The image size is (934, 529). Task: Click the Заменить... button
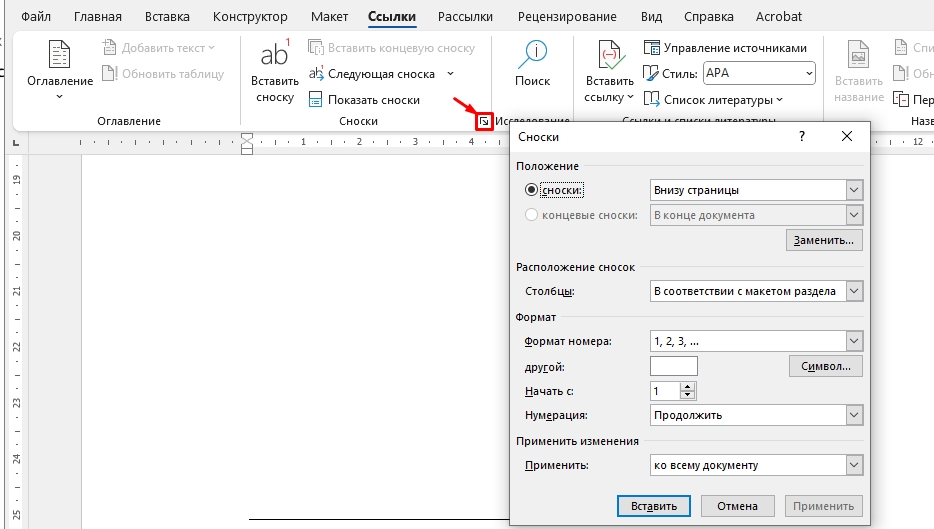824,240
